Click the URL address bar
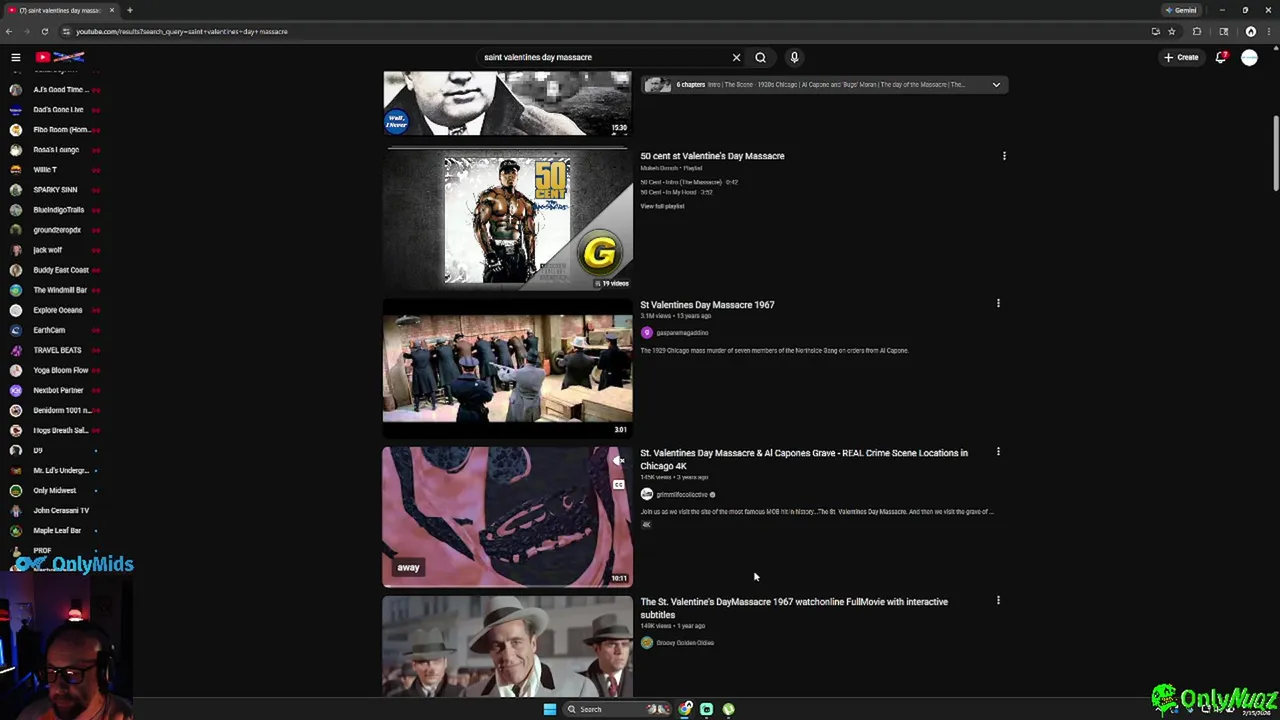The height and width of the screenshot is (720, 1280). pos(600,31)
